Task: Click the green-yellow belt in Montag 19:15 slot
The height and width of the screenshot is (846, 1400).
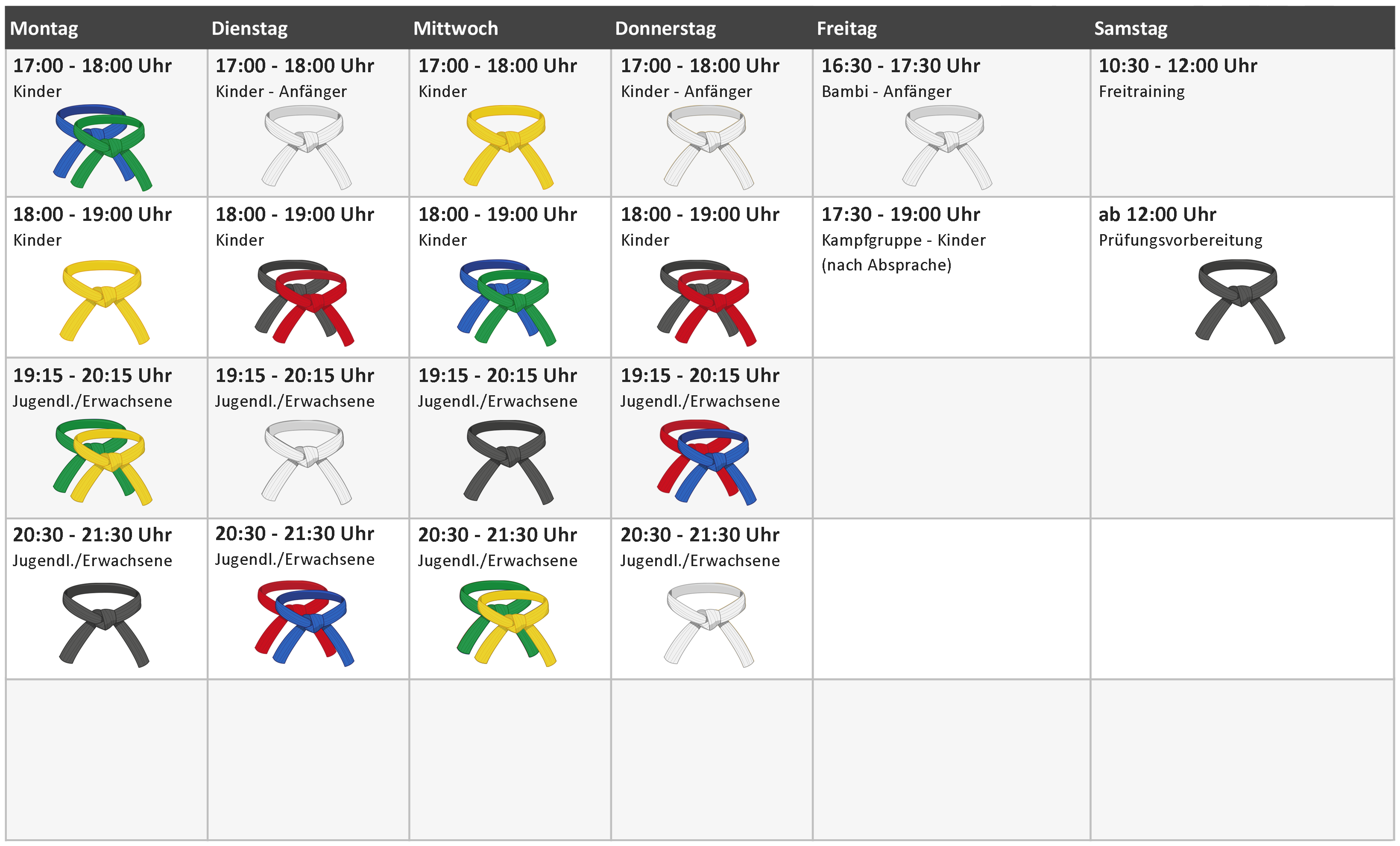Action: pyautogui.click(x=103, y=461)
